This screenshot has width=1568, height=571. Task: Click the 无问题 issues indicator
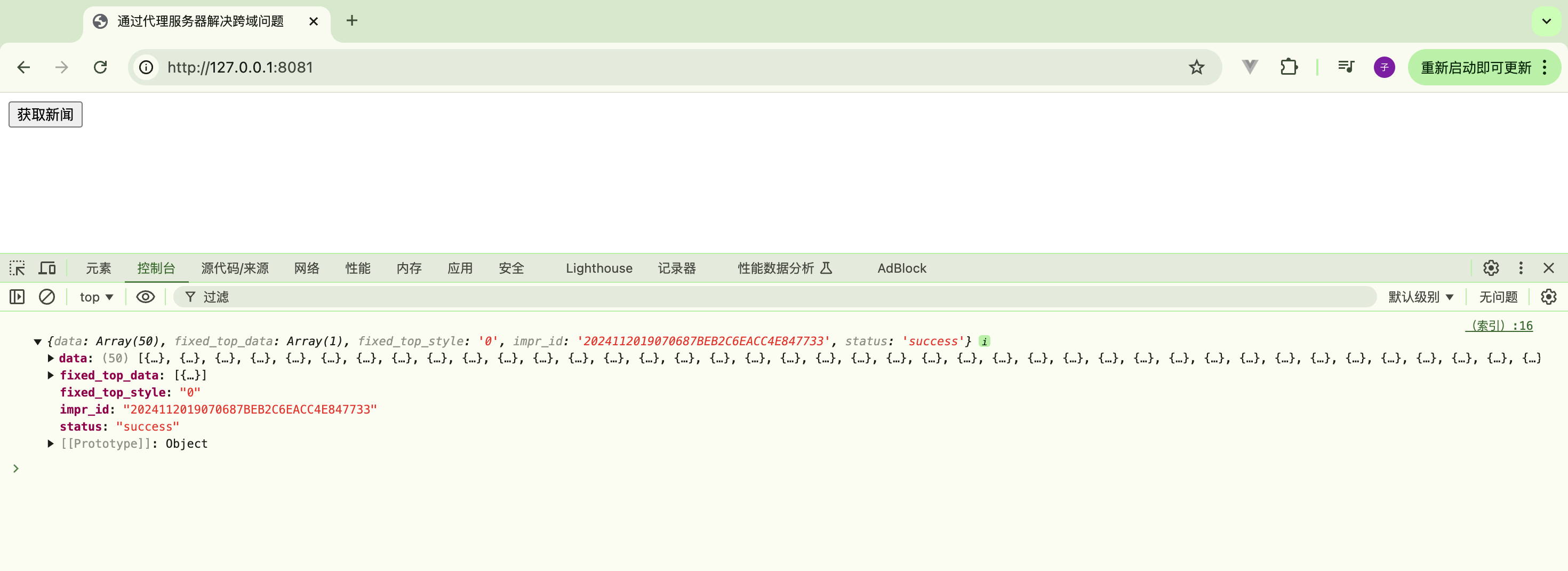pyautogui.click(x=1498, y=297)
